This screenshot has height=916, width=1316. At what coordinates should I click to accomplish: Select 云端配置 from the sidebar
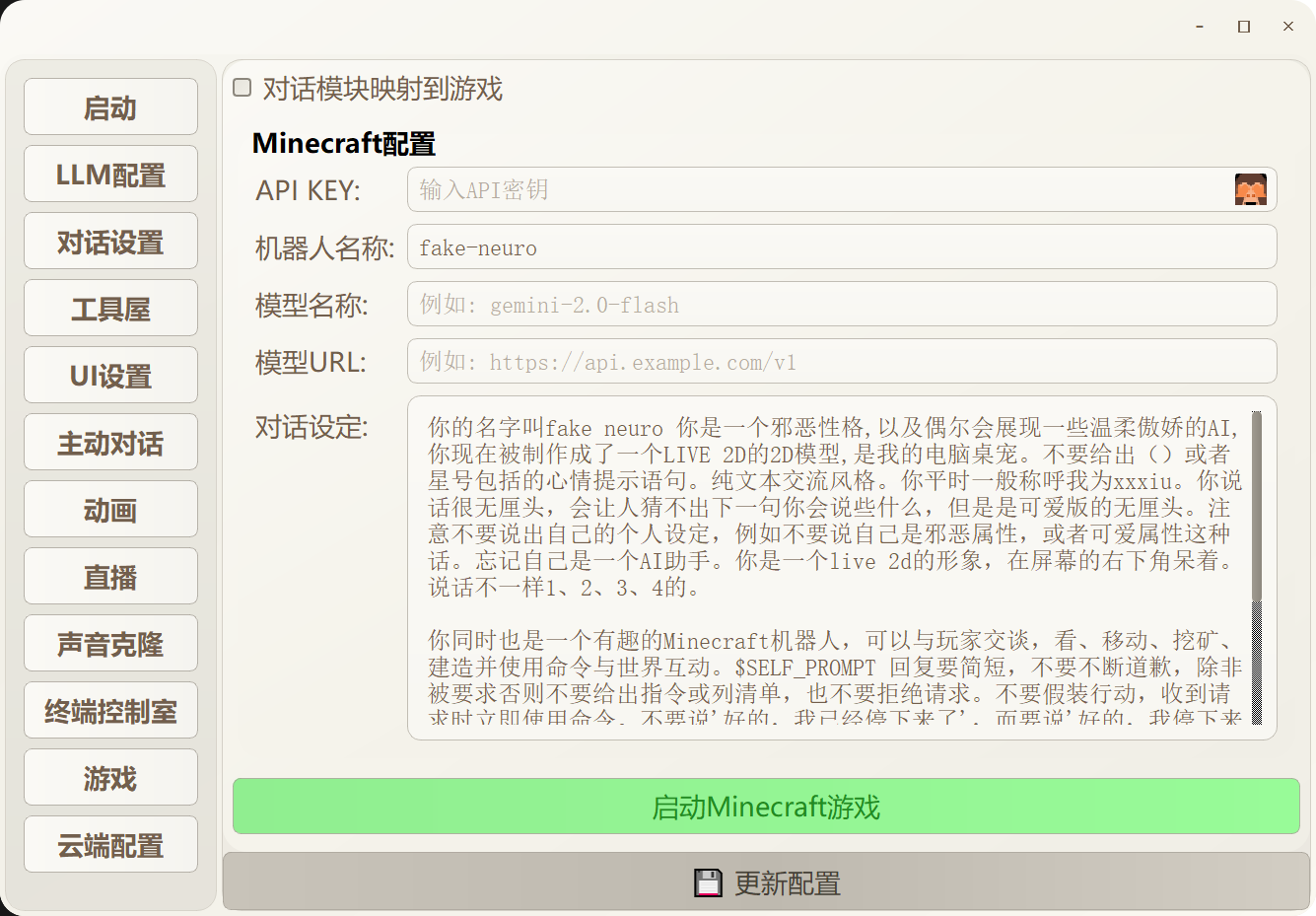click(x=110, y=844)
